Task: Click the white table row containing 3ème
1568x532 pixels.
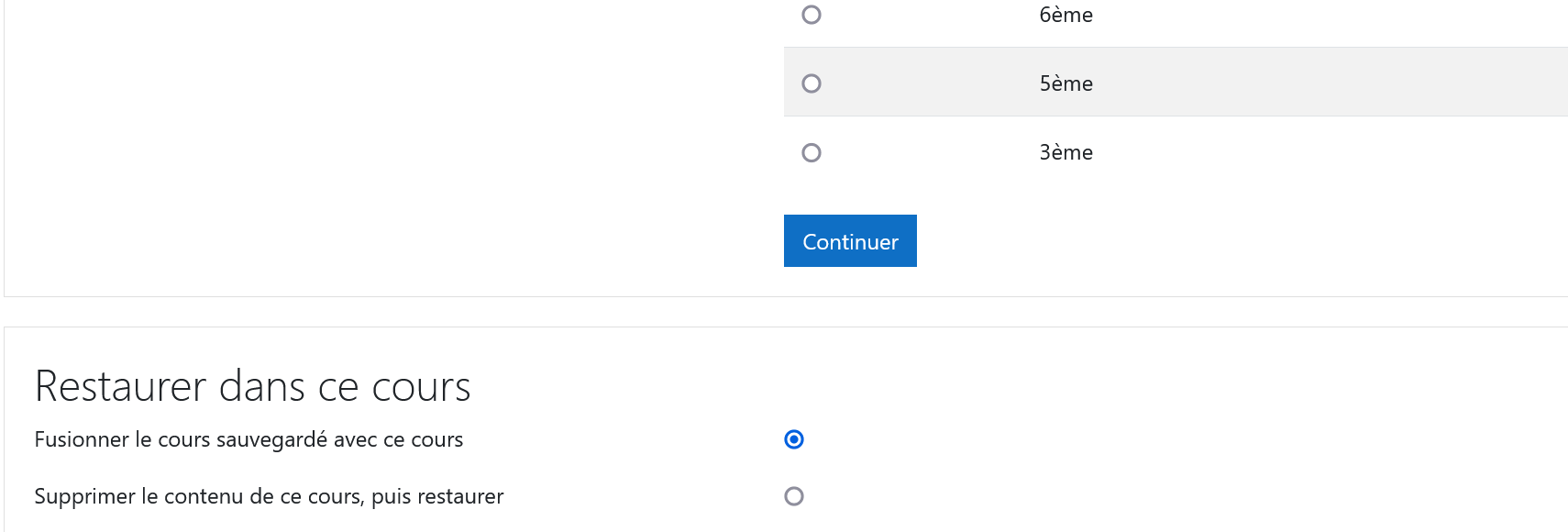Action: click(1176, 151)
